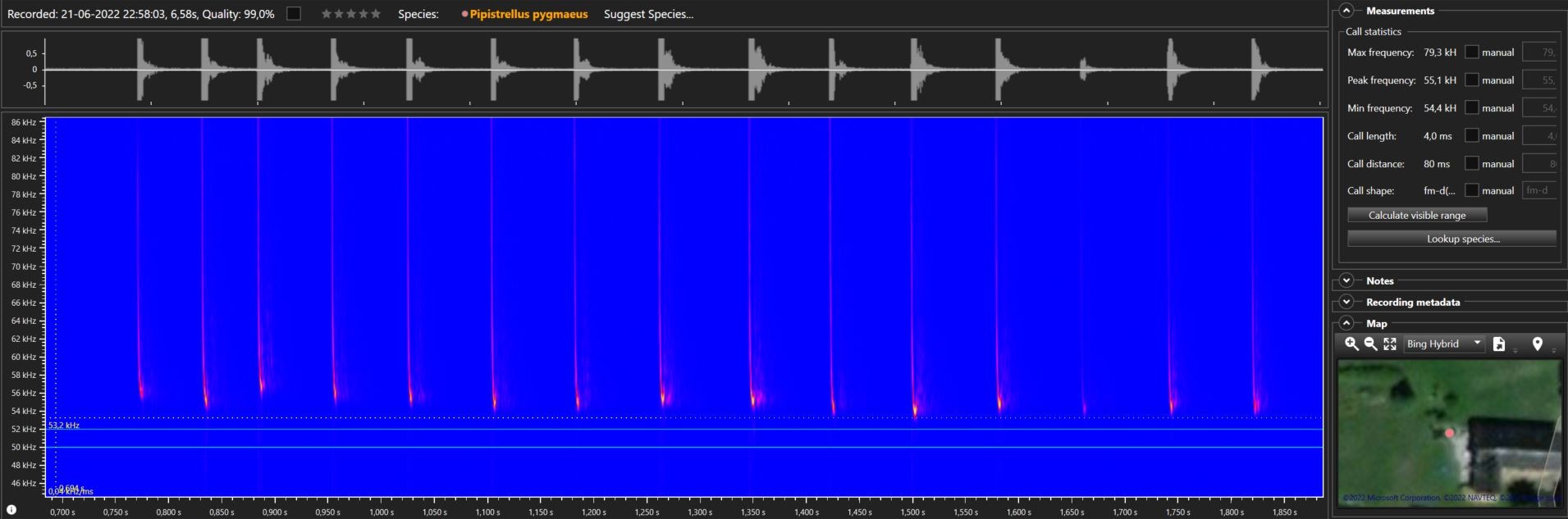Click the map export file icon
Image resolution: width=1568 pixels, height=519 pixels.
pyautogui.click(x=1498, y=344)
